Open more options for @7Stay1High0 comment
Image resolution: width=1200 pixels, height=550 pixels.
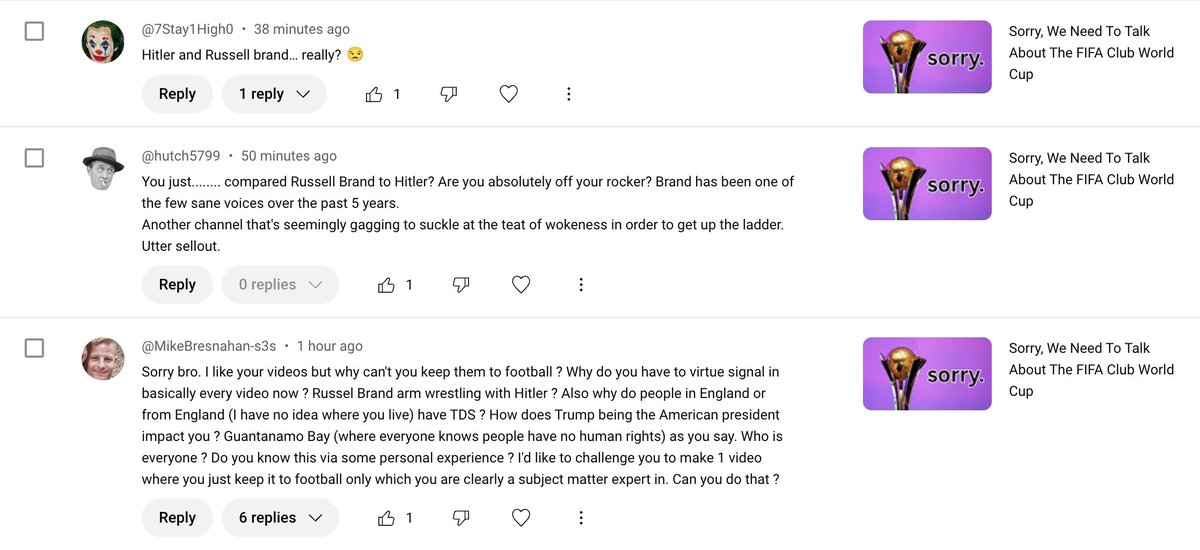pos(568,94)
